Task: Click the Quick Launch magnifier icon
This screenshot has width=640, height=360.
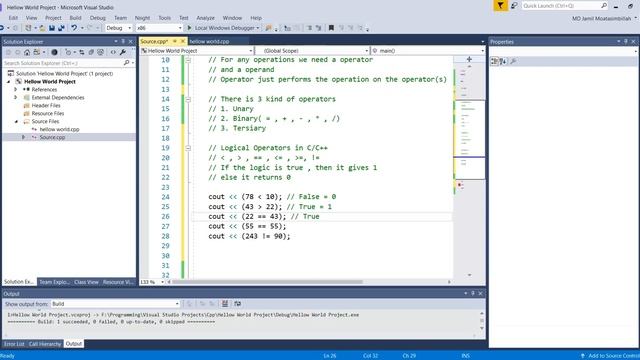Action: tap(604, 6)
